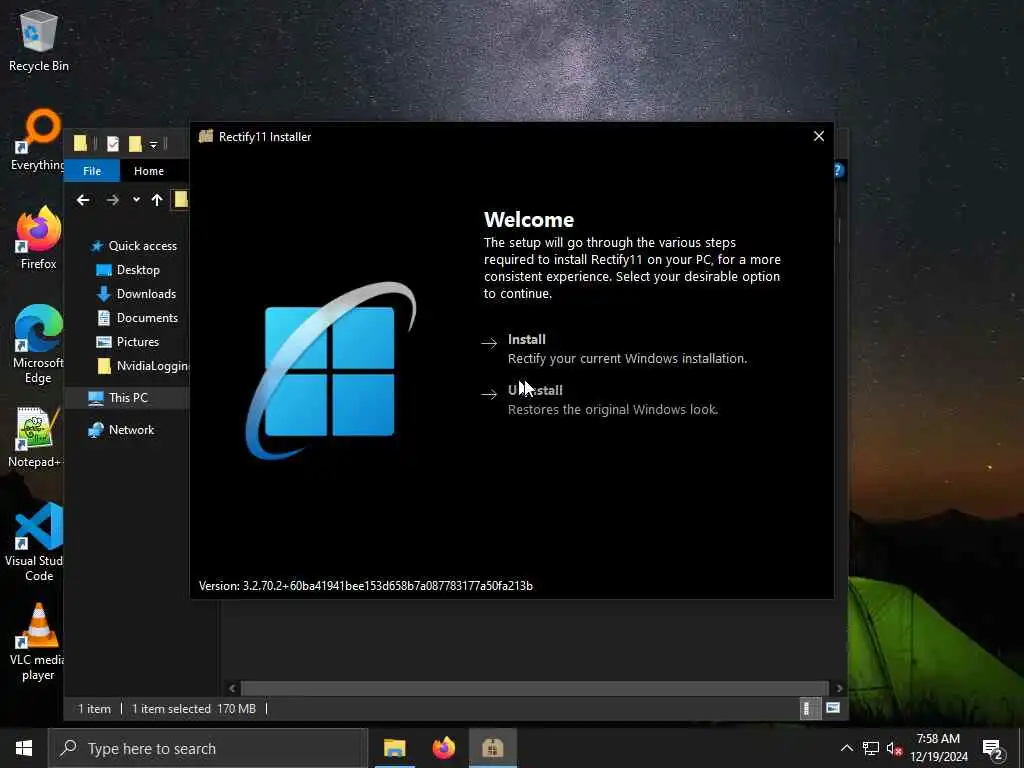
Task: Open File Explorer from taskbar
Action: click(x=394, y=748)
